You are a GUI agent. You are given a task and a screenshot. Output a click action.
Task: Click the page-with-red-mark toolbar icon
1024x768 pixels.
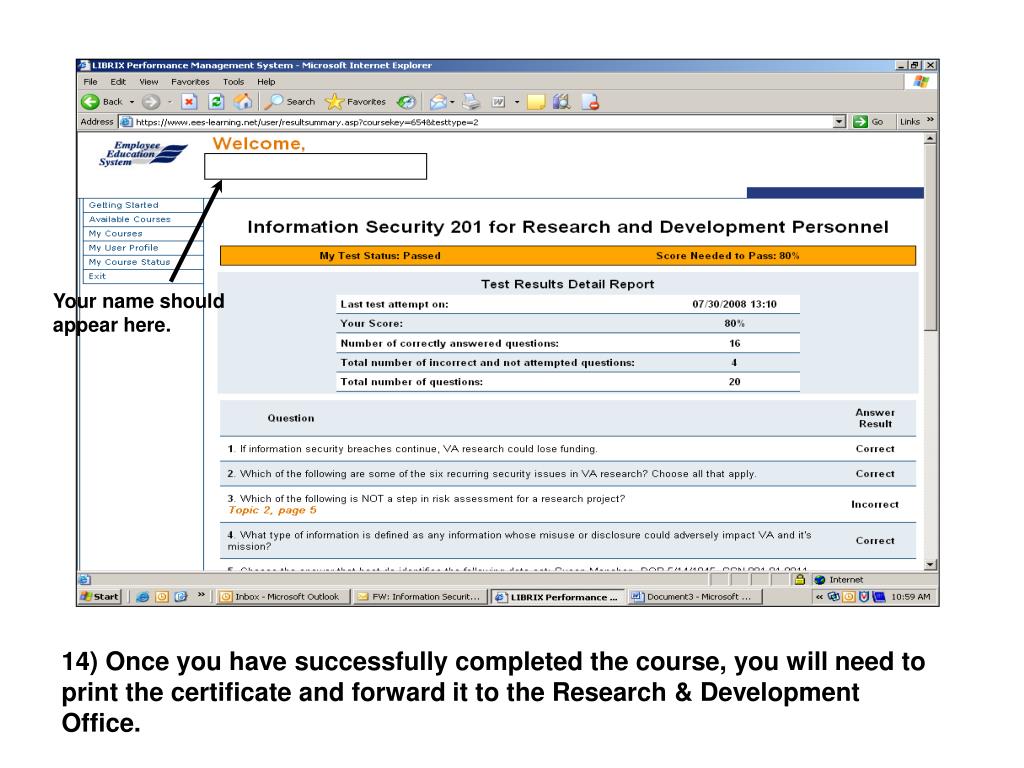(x=590, y=102)
